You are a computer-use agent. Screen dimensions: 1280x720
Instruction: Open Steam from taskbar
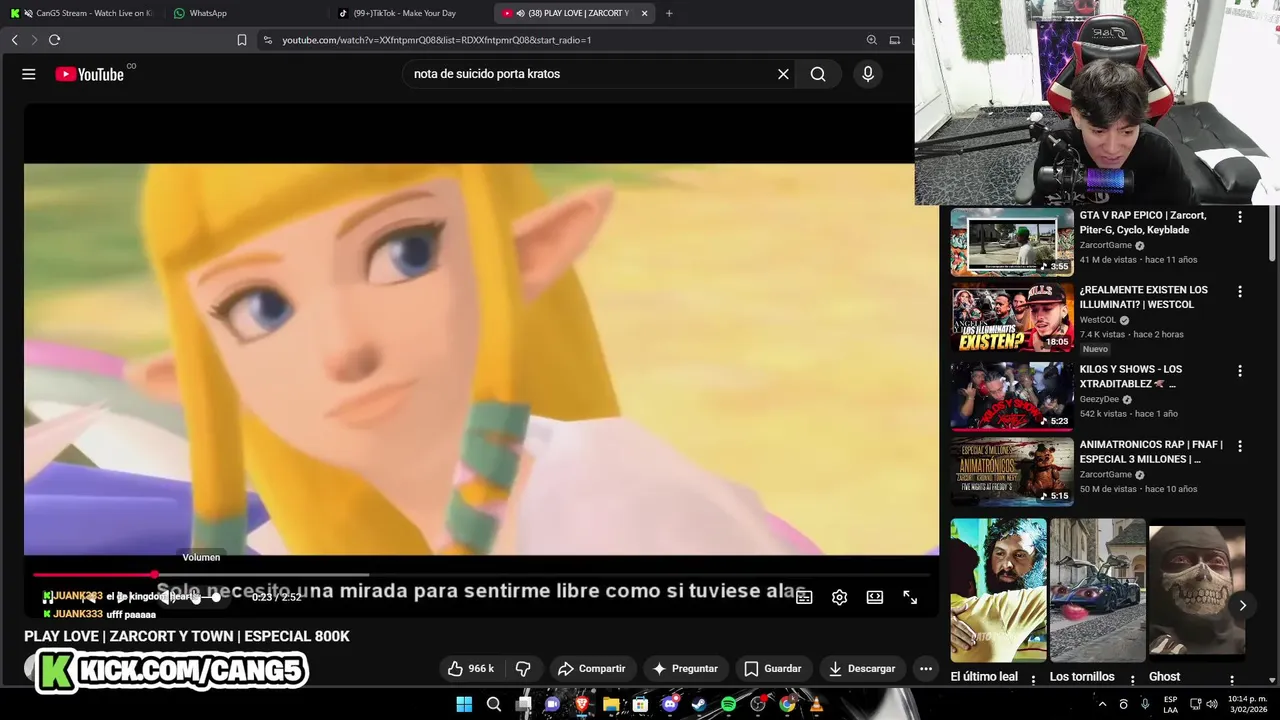[699, 704]
